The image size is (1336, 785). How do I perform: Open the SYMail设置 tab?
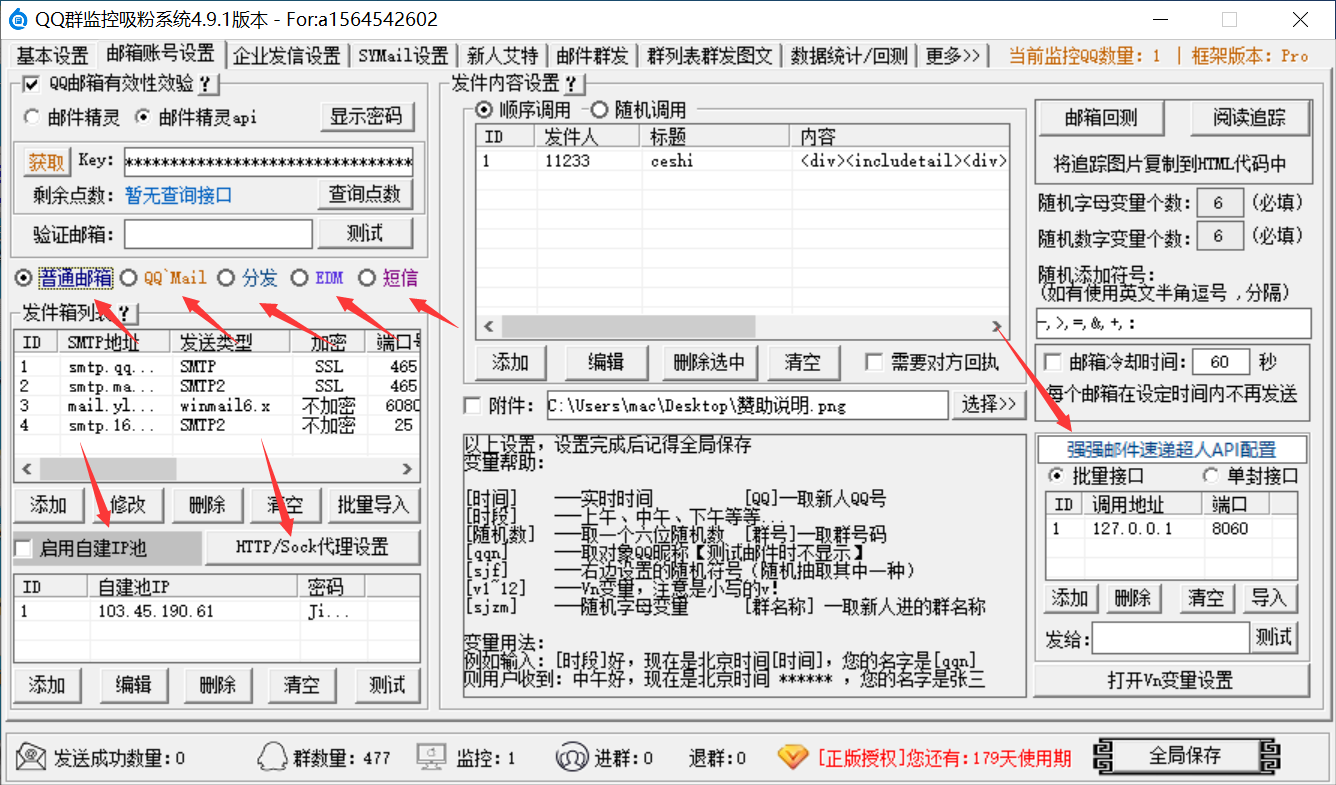(x=403, y=56)
